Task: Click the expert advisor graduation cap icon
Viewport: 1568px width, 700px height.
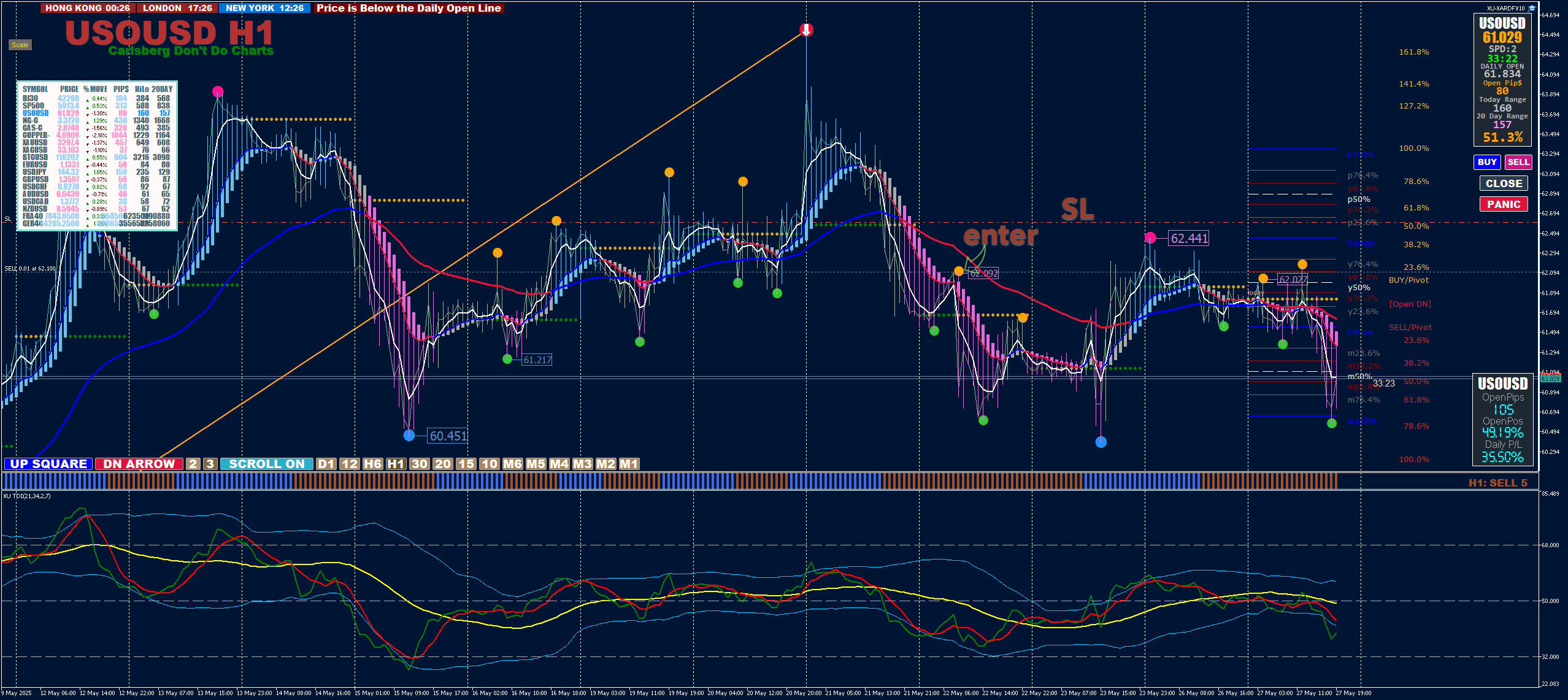Action: pyautogui.click(x=1532, y=8)
